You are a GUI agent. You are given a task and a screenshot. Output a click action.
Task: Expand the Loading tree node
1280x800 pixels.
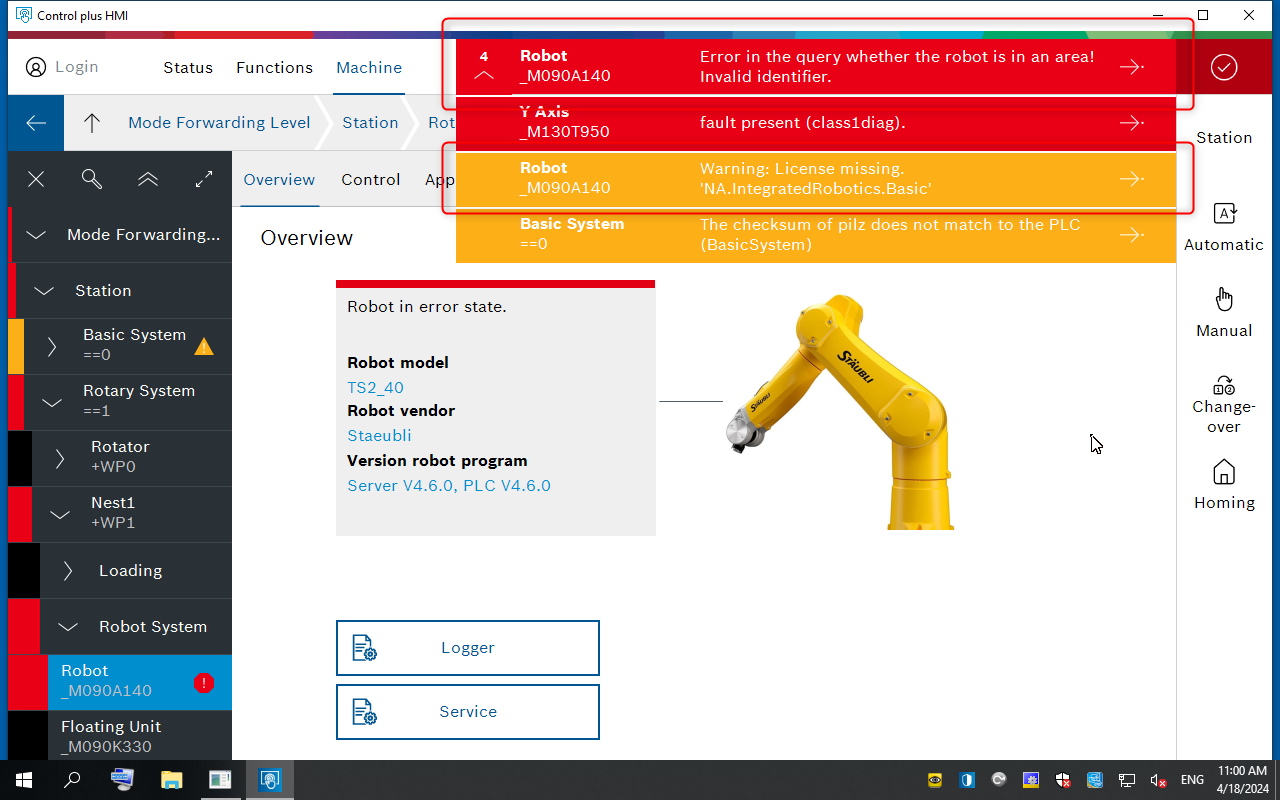68,571
